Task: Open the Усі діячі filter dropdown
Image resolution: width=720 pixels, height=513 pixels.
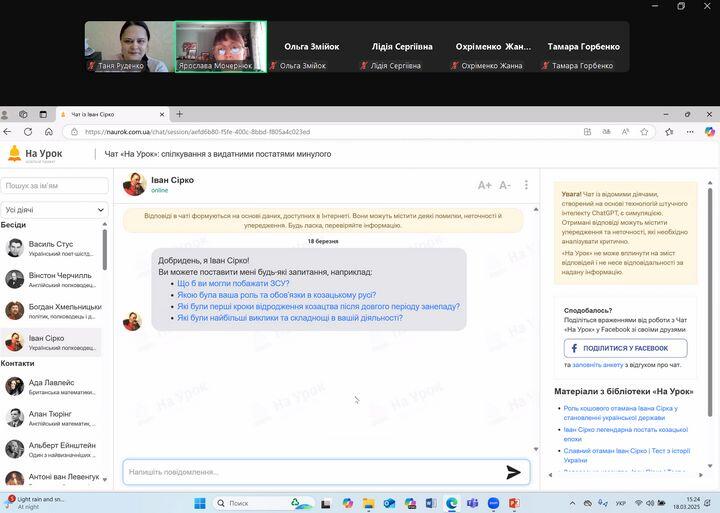Action: (x=54, y=210)
